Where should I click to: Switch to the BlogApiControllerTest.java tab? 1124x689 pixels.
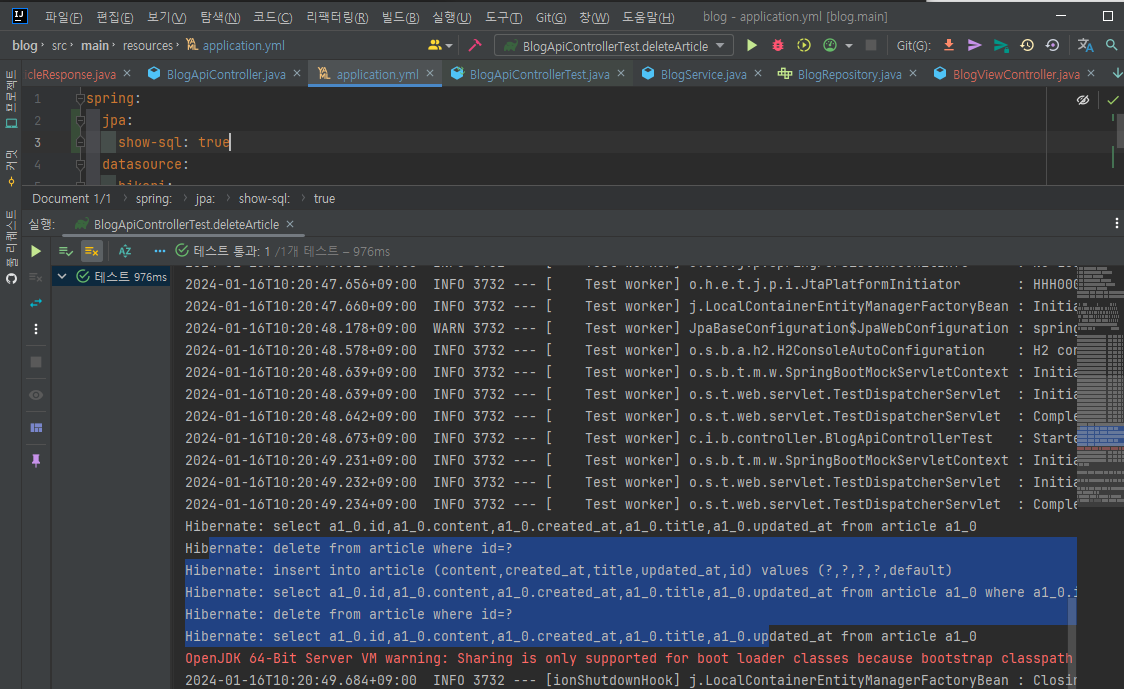[x=530, y=74]
